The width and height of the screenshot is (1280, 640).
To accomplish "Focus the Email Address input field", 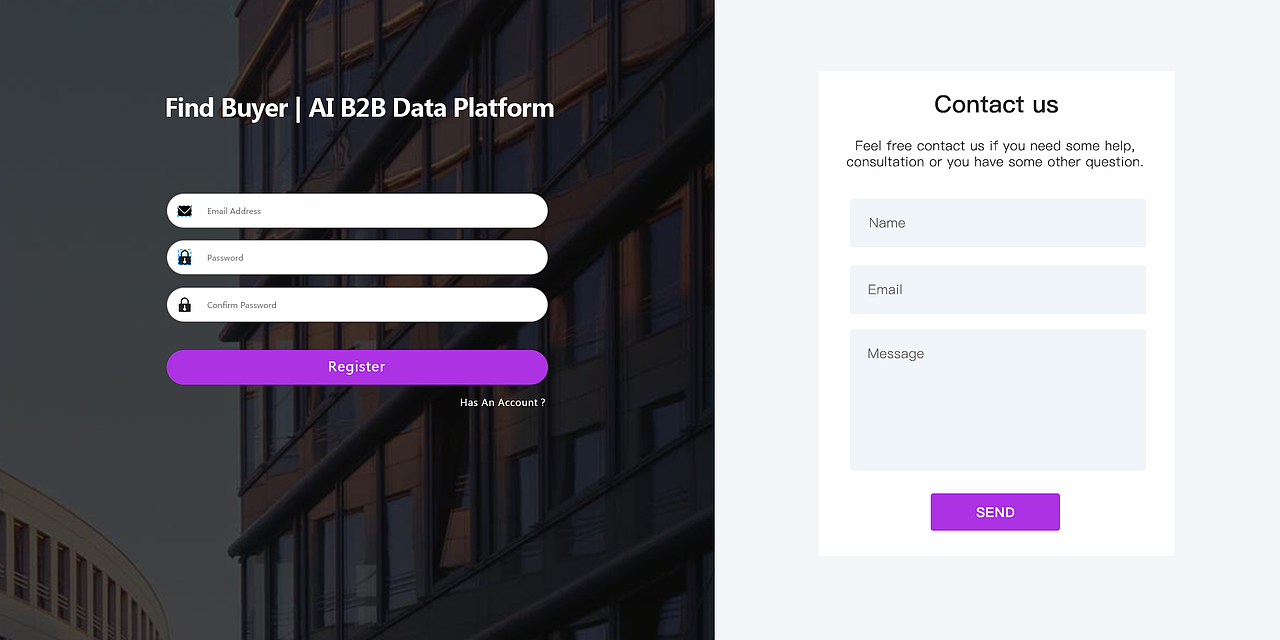I will point(370,211).
